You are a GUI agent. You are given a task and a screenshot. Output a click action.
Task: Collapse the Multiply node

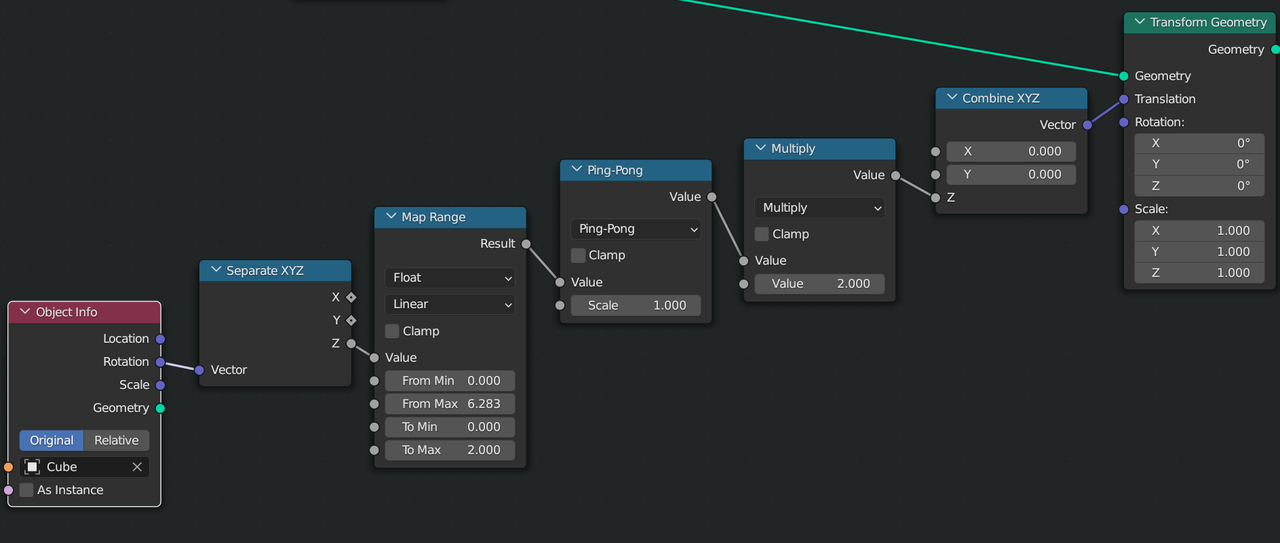pyautogui.click(x=760, y=148)
